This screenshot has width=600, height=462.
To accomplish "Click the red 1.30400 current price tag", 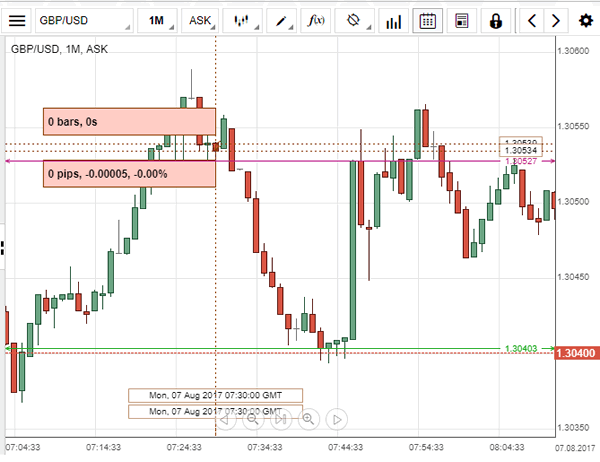I will point(577,353).
